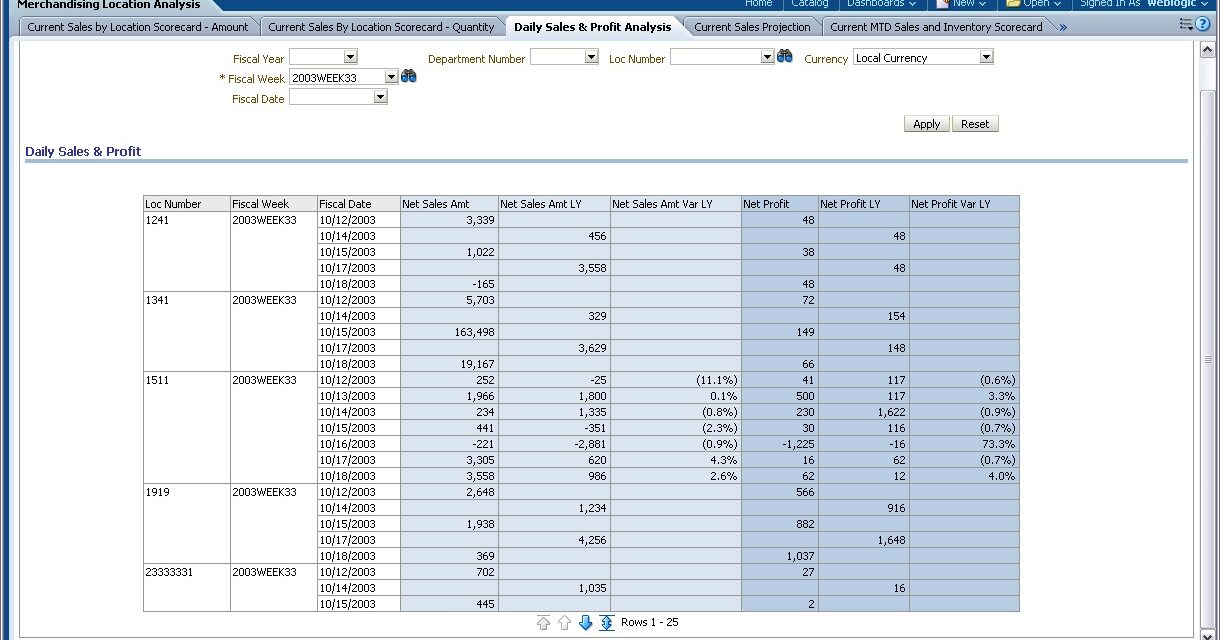Go to the Home link
Viewport: 1220px width, 640px height.
pos(758,3)
